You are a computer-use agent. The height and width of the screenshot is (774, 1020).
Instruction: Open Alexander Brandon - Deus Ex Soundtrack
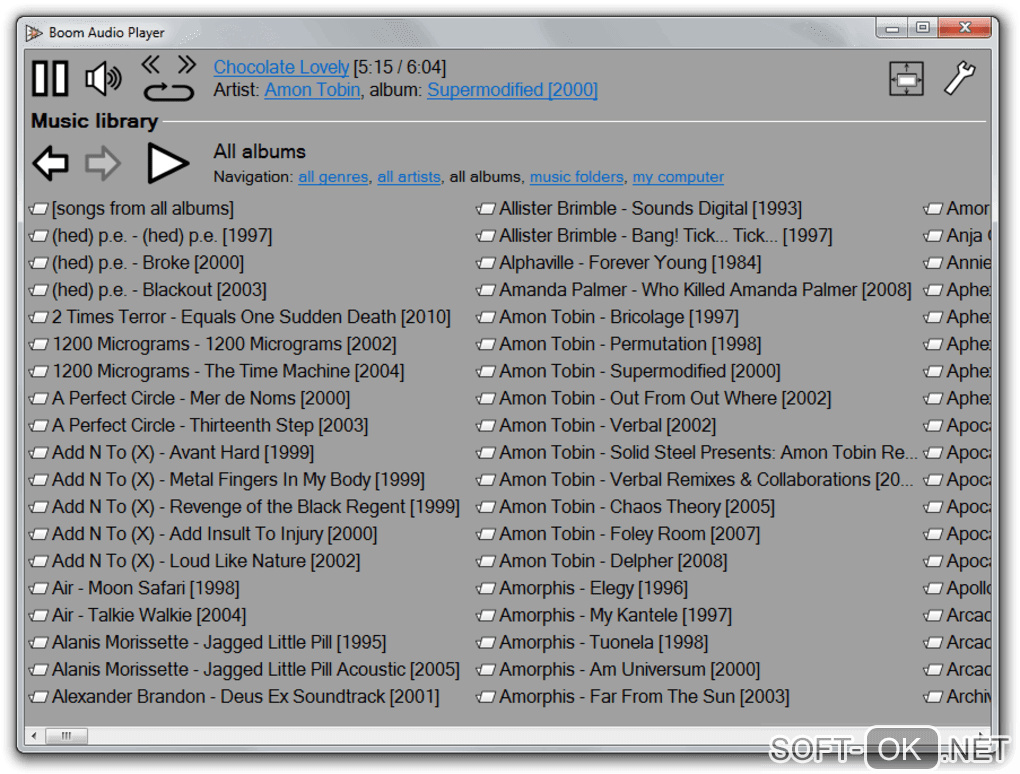click(235, 697)
